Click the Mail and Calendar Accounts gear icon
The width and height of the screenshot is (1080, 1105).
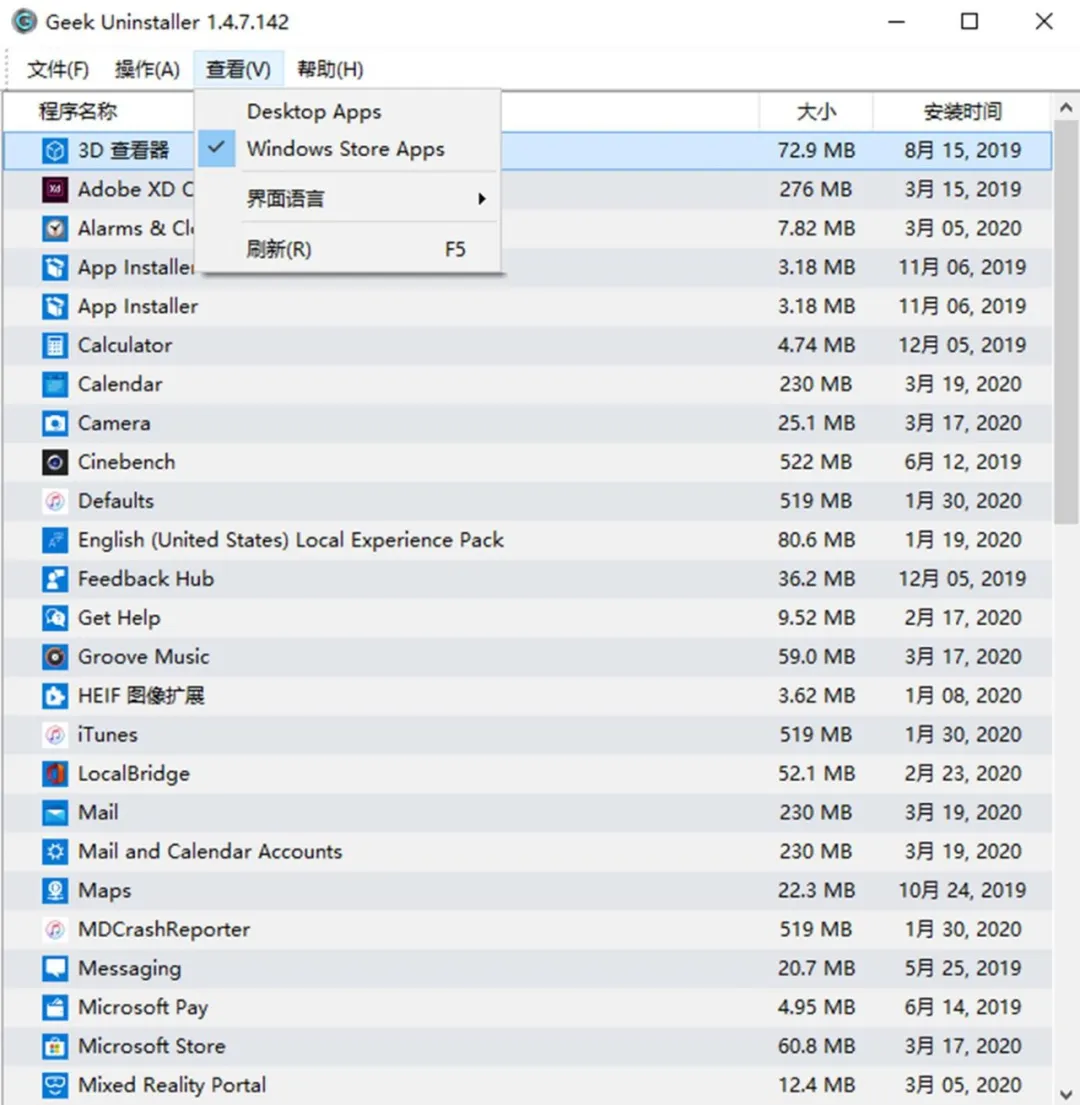[55, 852]
